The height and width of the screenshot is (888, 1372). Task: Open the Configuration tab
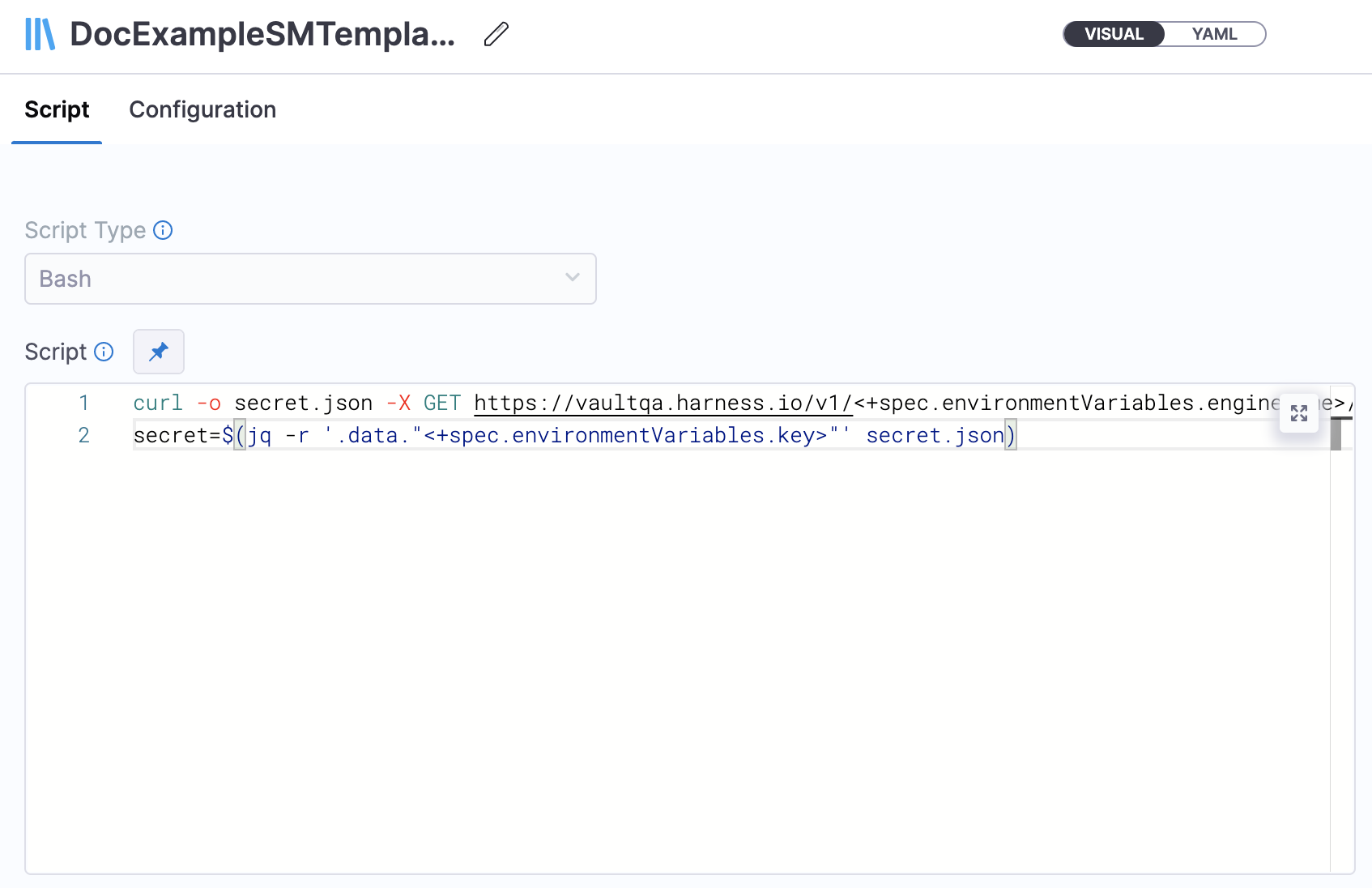point(202,110)
